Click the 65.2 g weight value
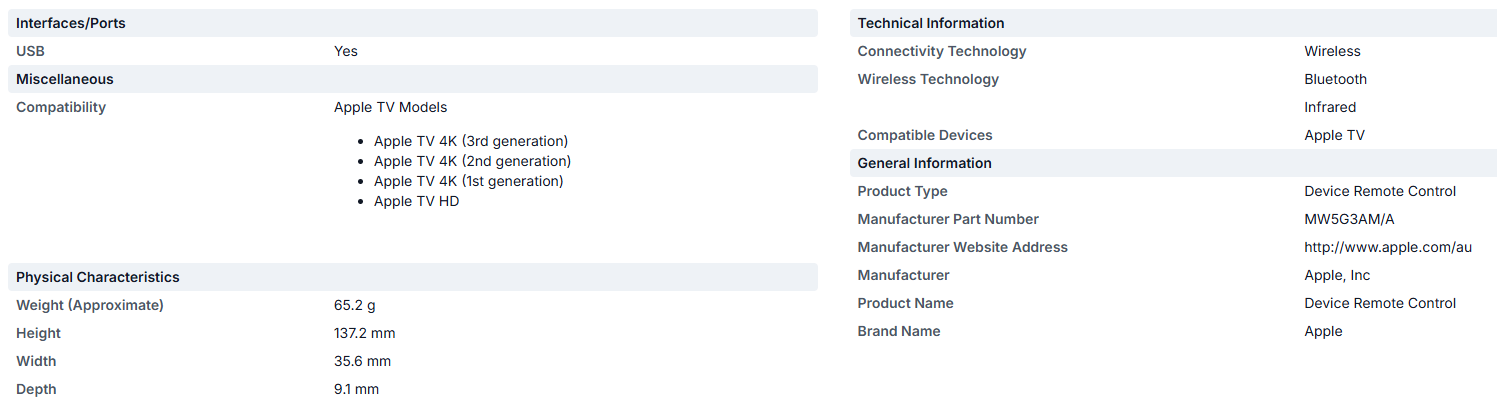This screenshot has height=408, width=1497. coord(355,305)
